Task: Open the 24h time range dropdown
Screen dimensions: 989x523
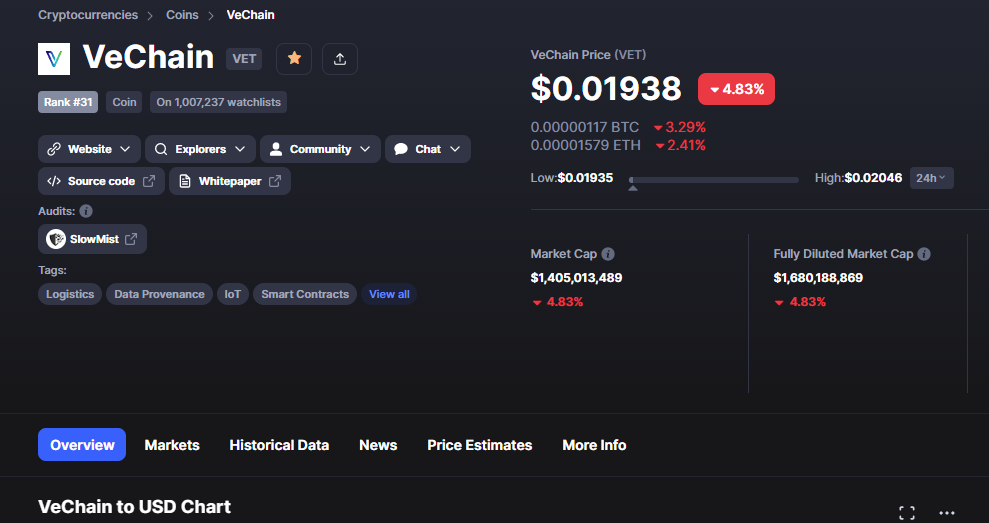Action: click(x=931, y=178)
